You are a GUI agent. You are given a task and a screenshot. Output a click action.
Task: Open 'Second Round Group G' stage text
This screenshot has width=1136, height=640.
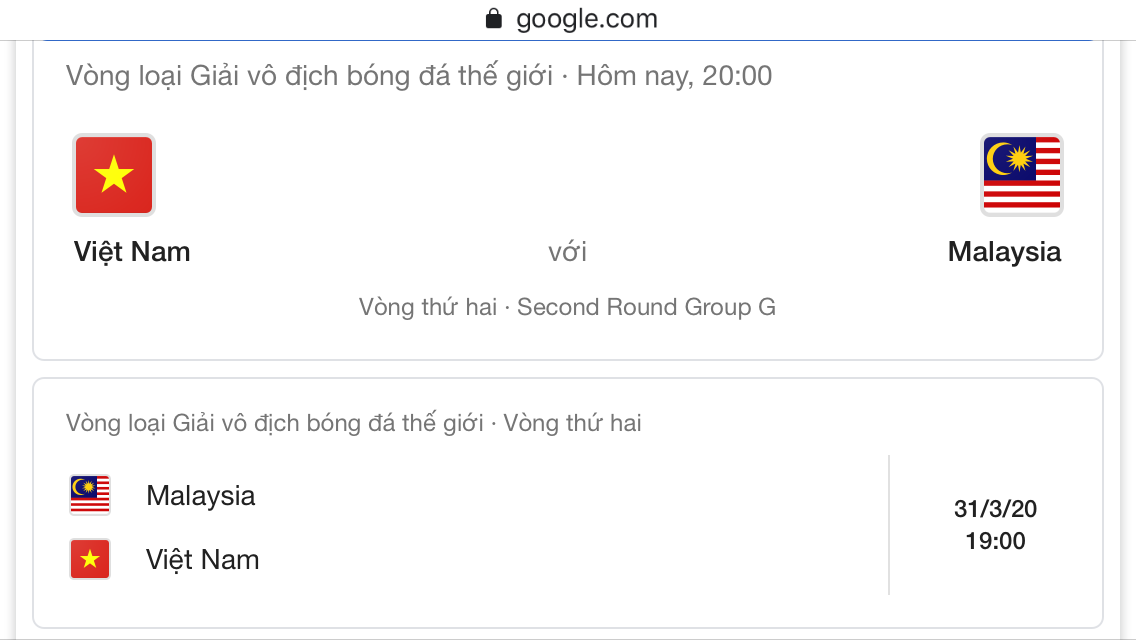(x=646, y=307)
